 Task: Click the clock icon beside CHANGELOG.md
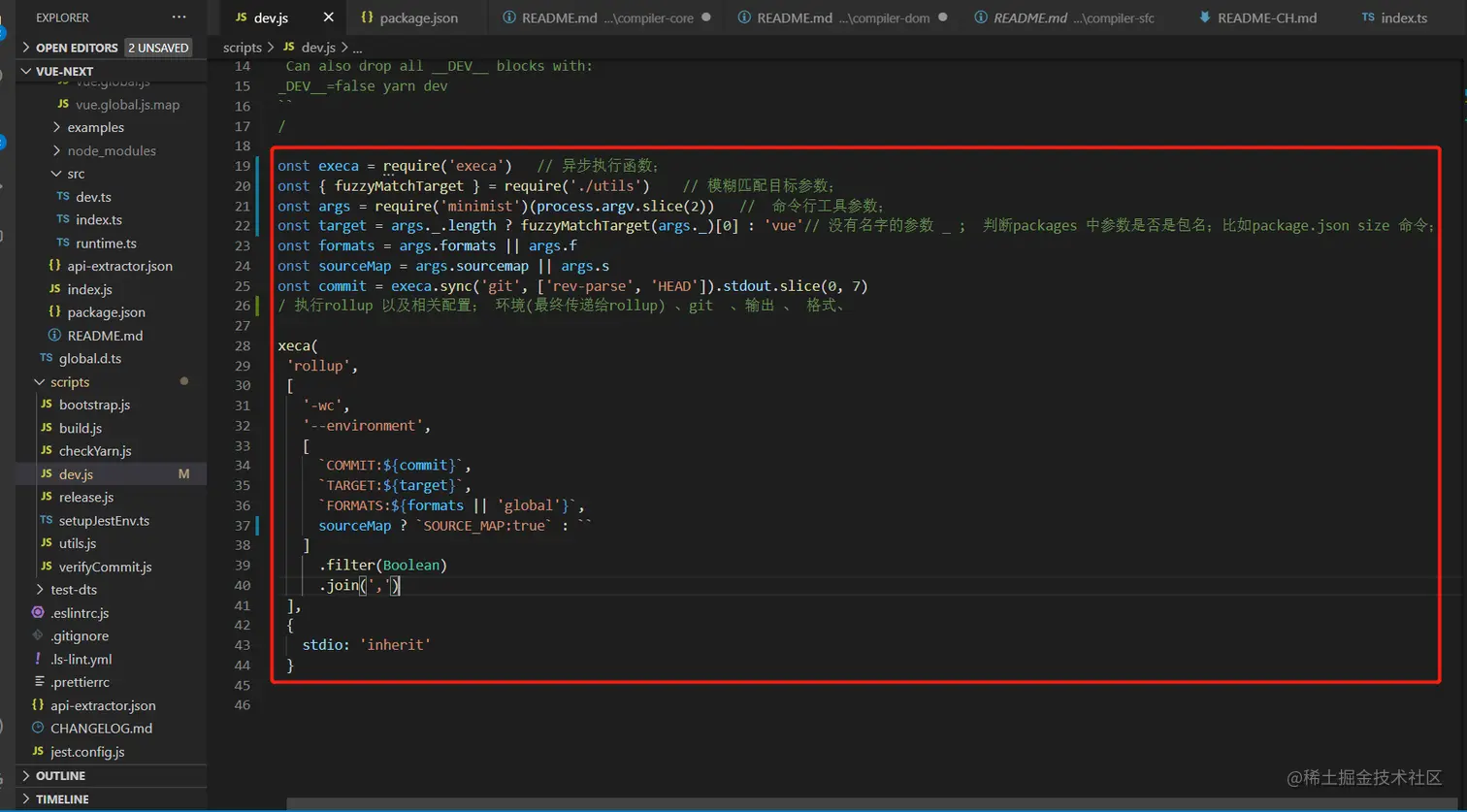click(x=38, y=728)
